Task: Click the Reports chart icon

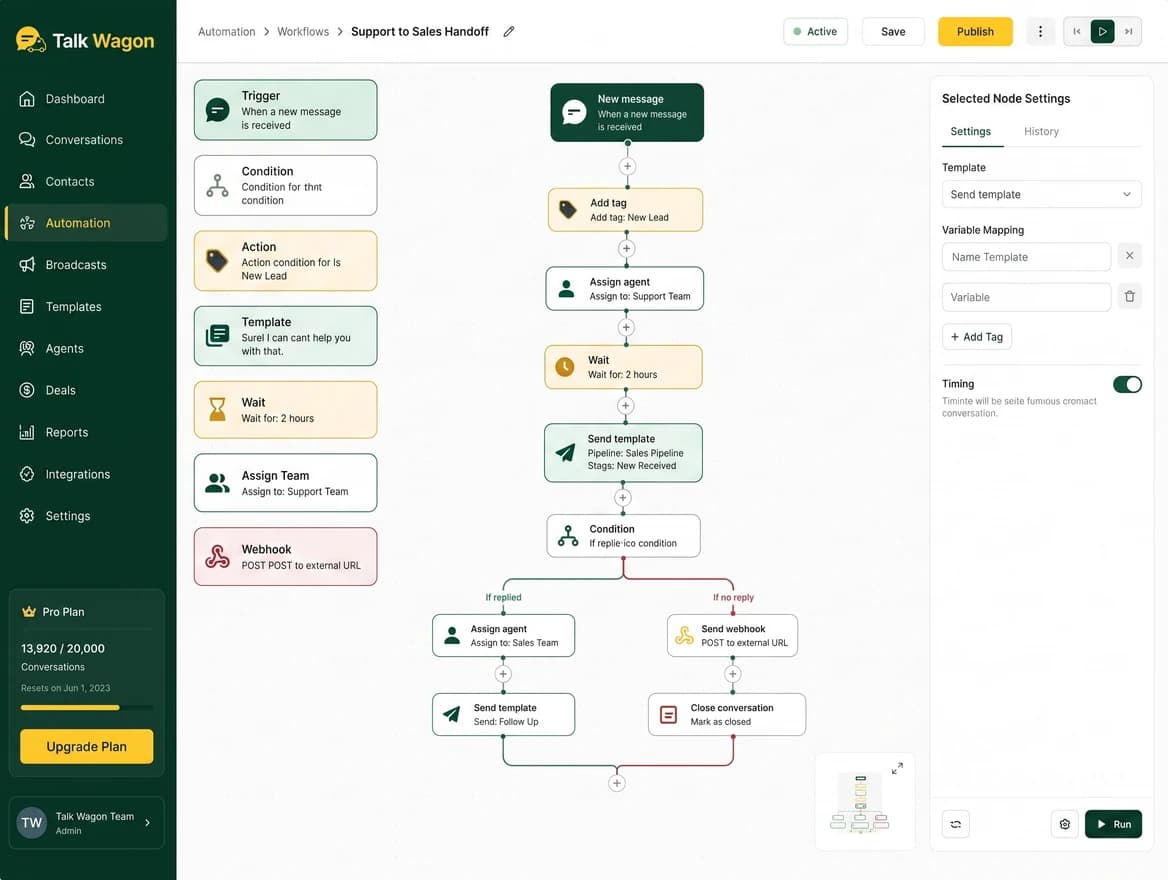Action: [27, 432]
